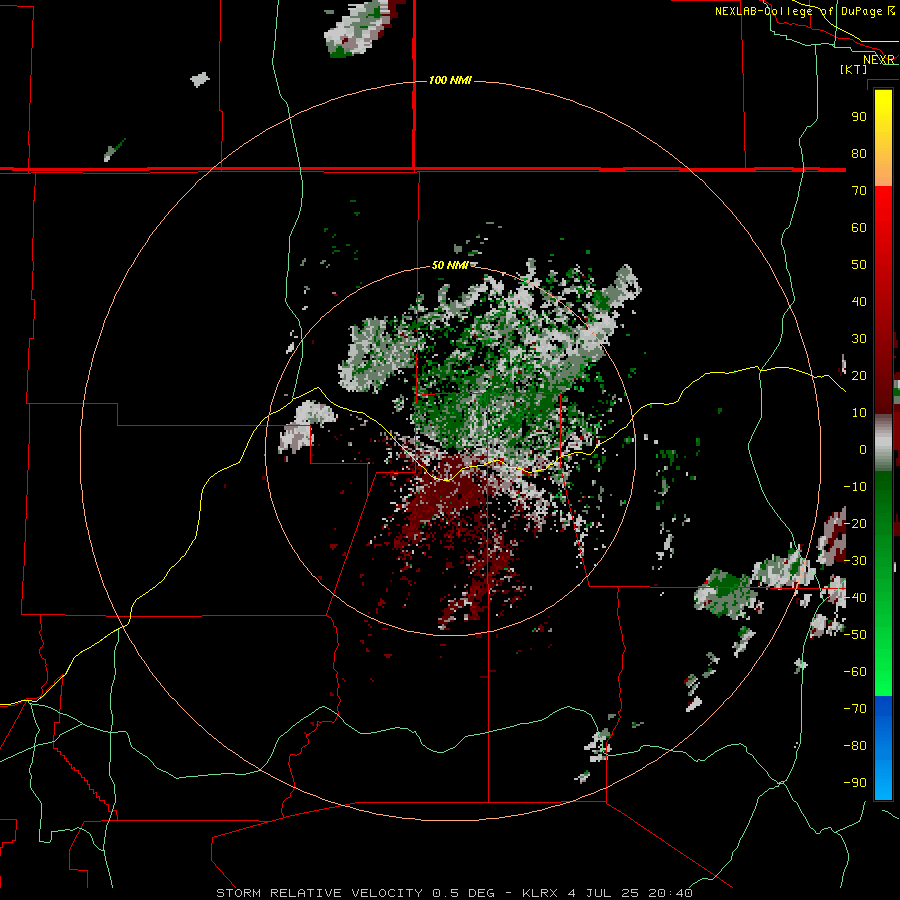The image size is (900, 900).
Task: Select the "-40" scale label
Action: [x=855, y=598]
